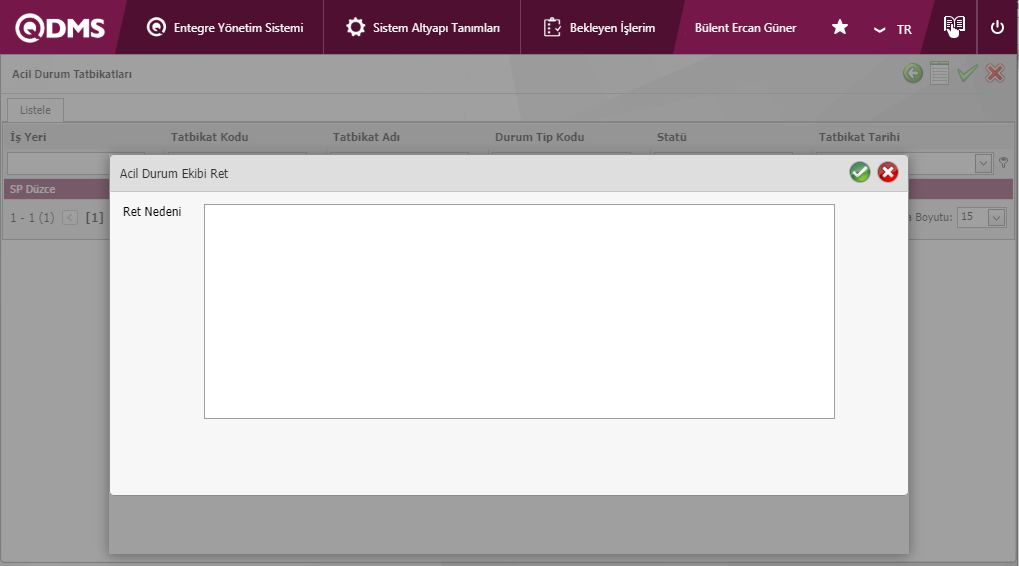
Task: Click the previous page arrow
Action: pyautogui.click(x=70, y=218)
